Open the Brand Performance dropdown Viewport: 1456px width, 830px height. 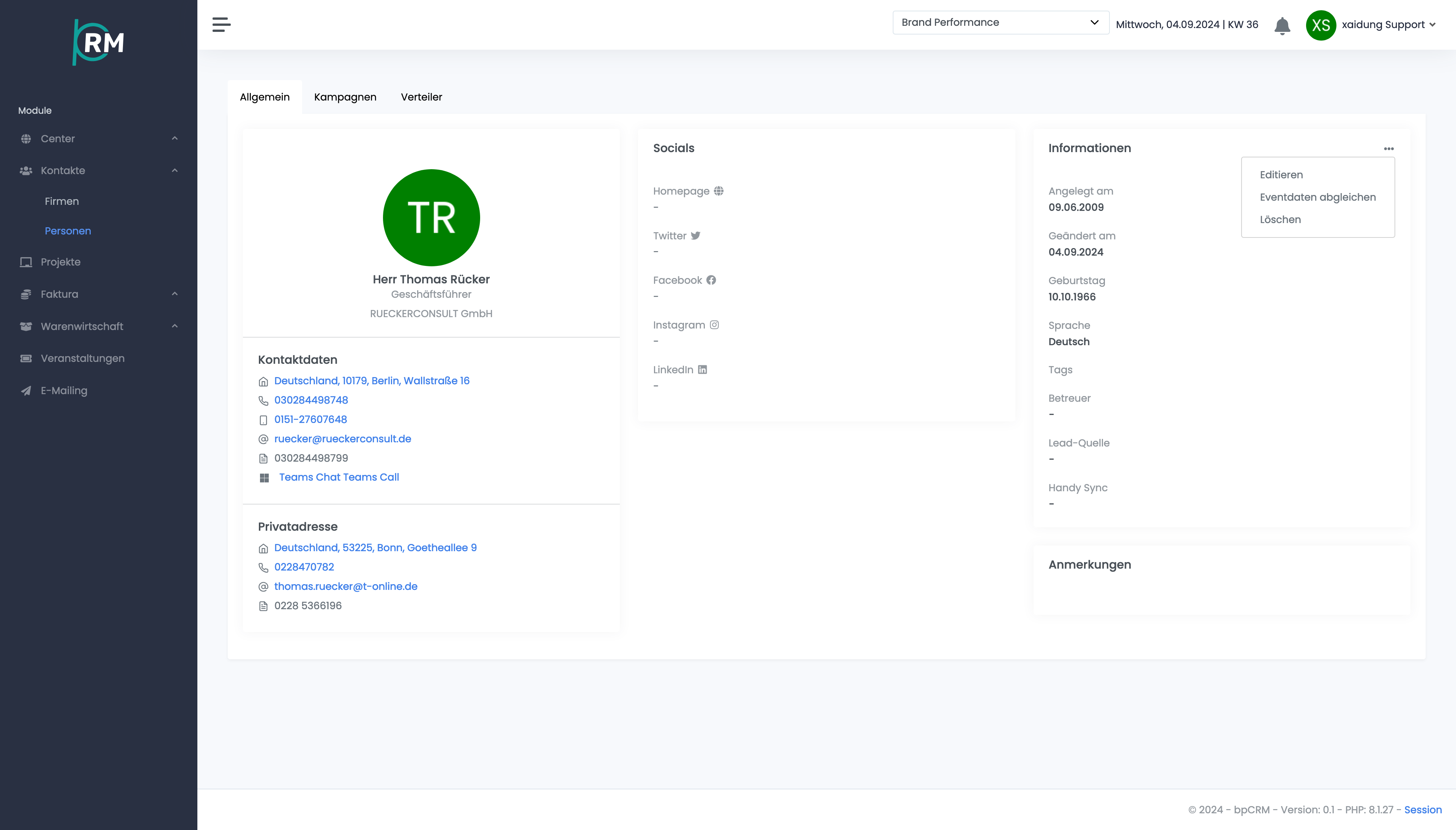[x=1000, y=22]
